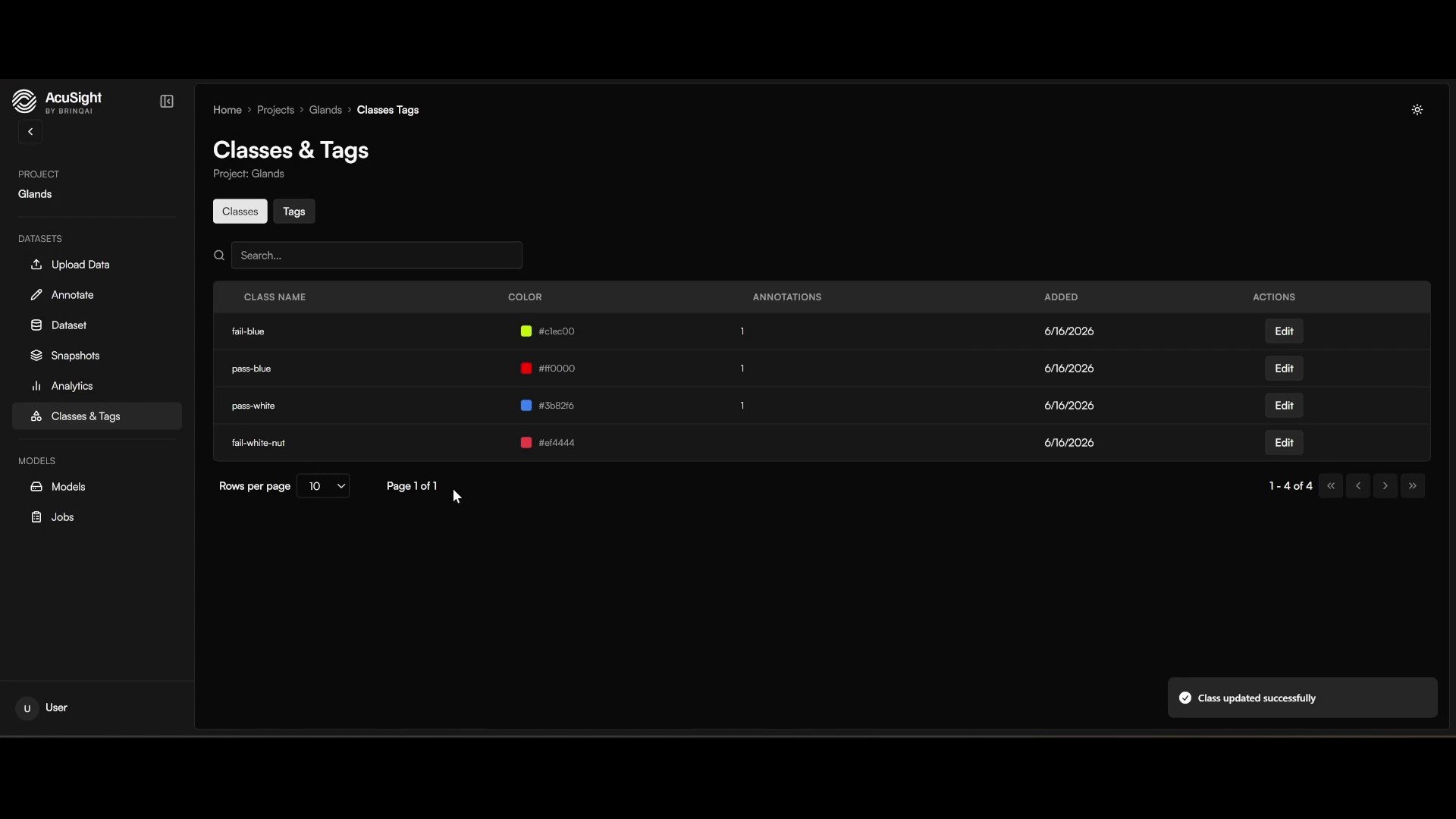The image size is (1456, 819).
Task: Navigate to Glands breadcrumb
Action: click(x=325, y=110)
